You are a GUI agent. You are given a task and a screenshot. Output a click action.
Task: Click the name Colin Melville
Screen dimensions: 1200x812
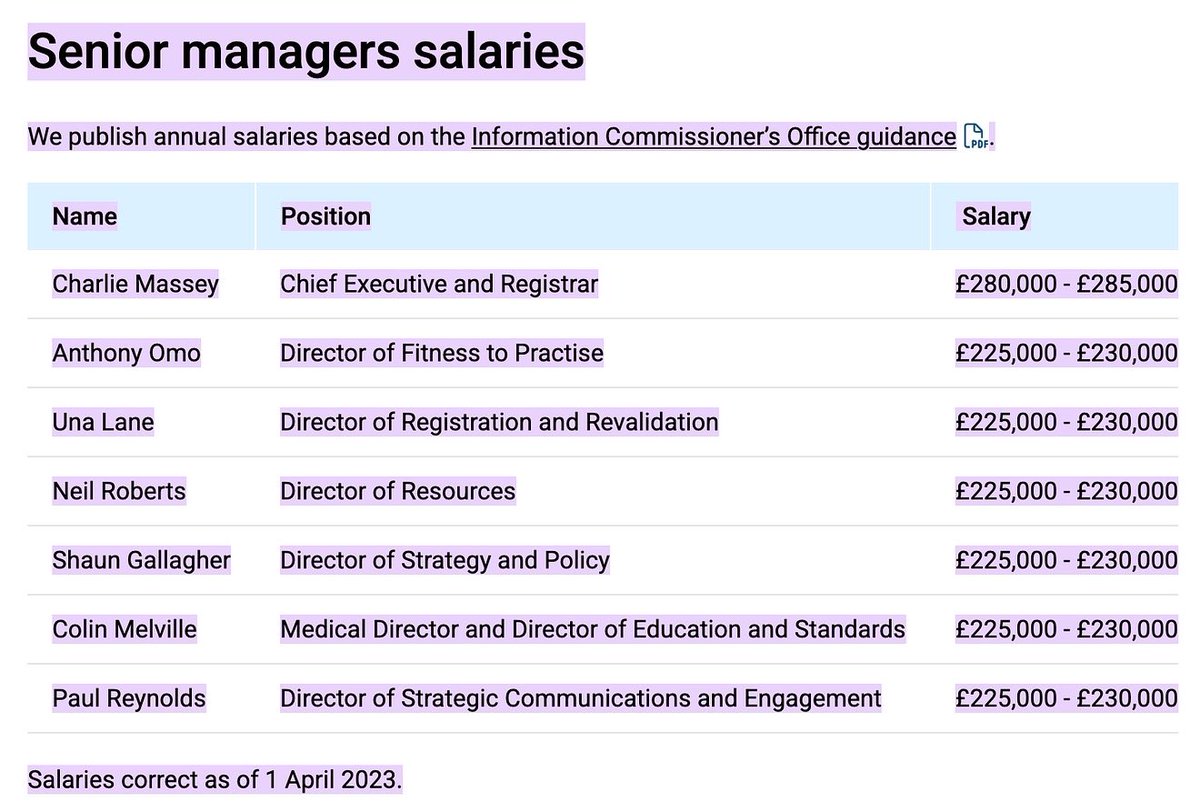[x=124, y=629]
